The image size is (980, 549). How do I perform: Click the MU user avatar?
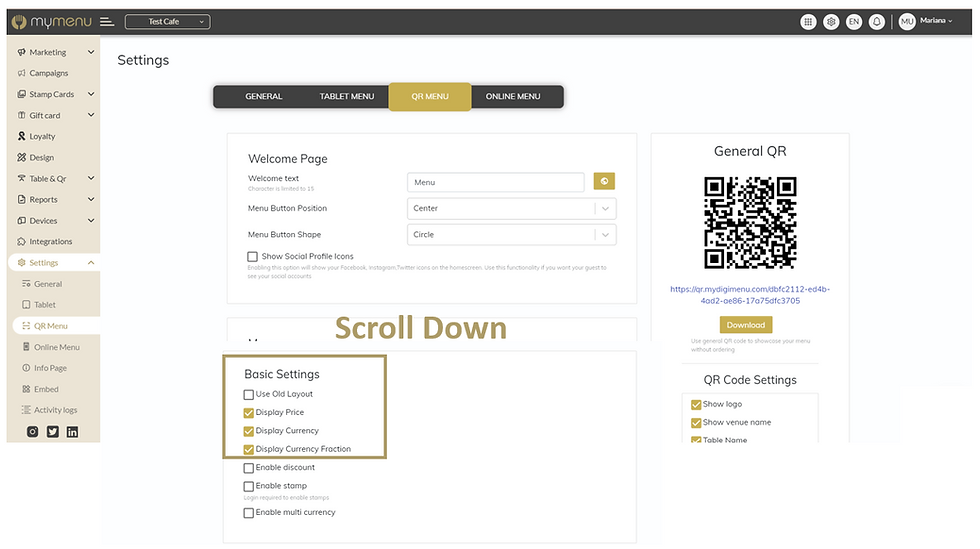pyautogui.click(x=907, y=21)
